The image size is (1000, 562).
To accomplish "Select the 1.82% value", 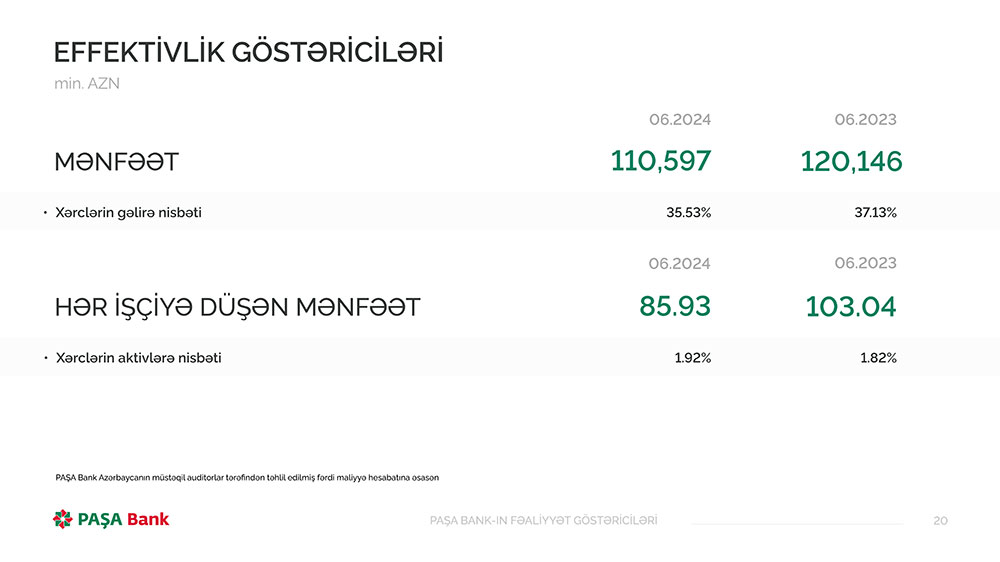I will 878,357.
